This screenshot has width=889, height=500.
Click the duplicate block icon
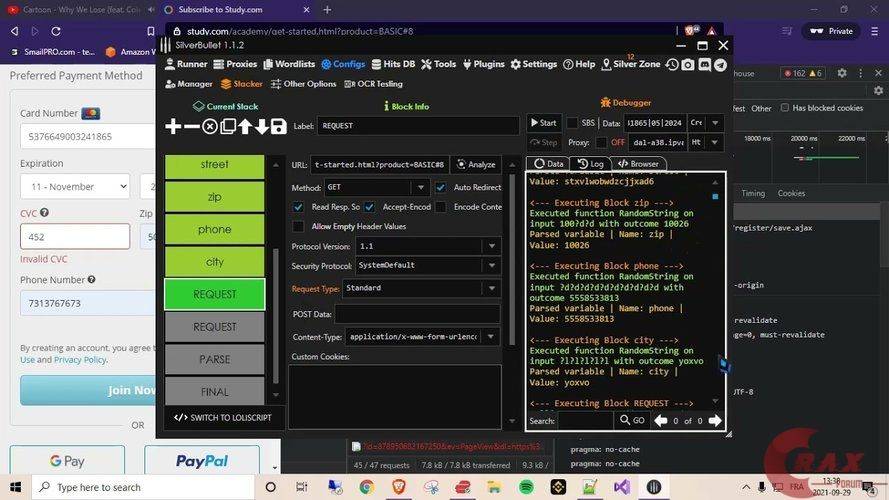point(227,127)
